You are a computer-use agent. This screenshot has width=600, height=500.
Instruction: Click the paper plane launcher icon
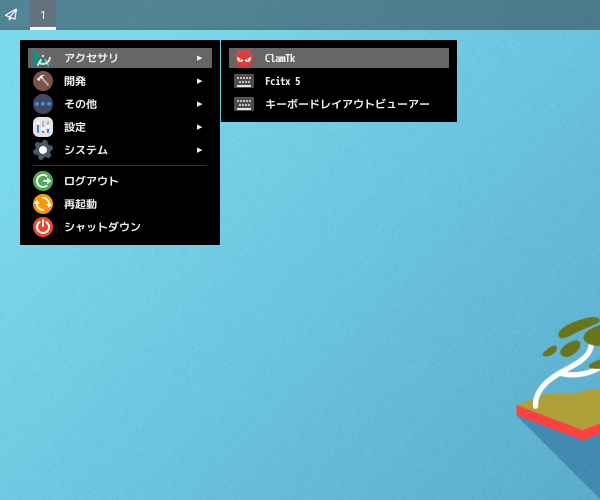click(x=11, y=15)
